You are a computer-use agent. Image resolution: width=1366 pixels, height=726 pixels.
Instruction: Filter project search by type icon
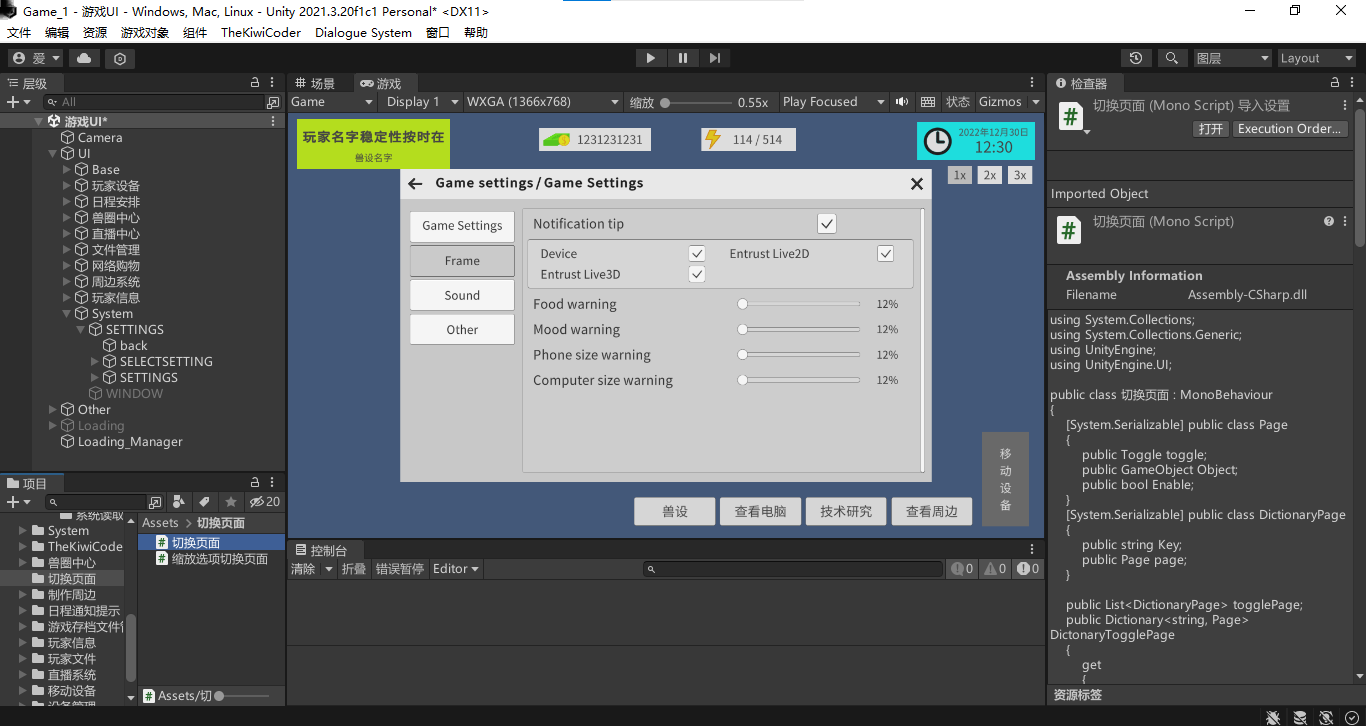[178, 501]
